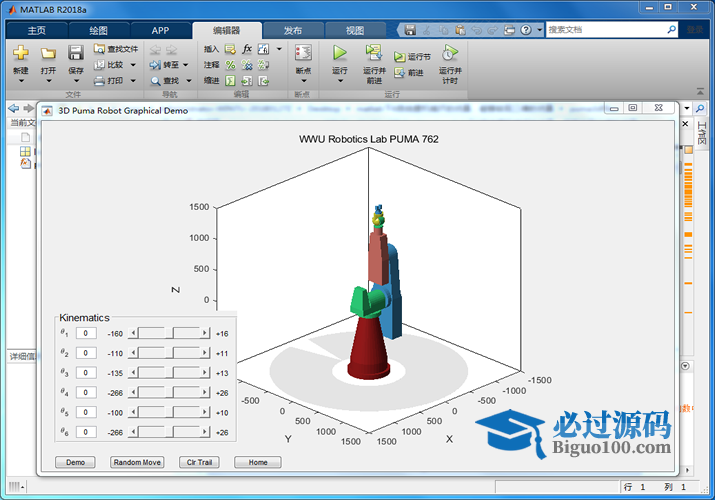Switch to the 发布 tab

293,31
